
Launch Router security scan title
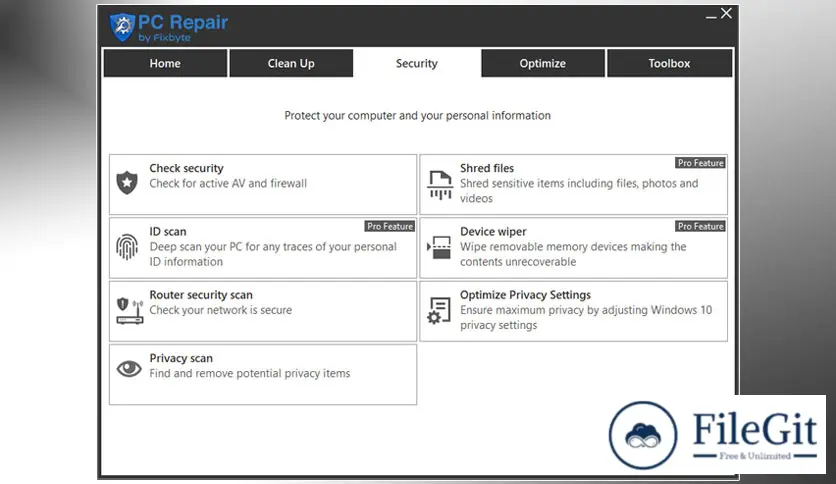[x=201, y=295]
